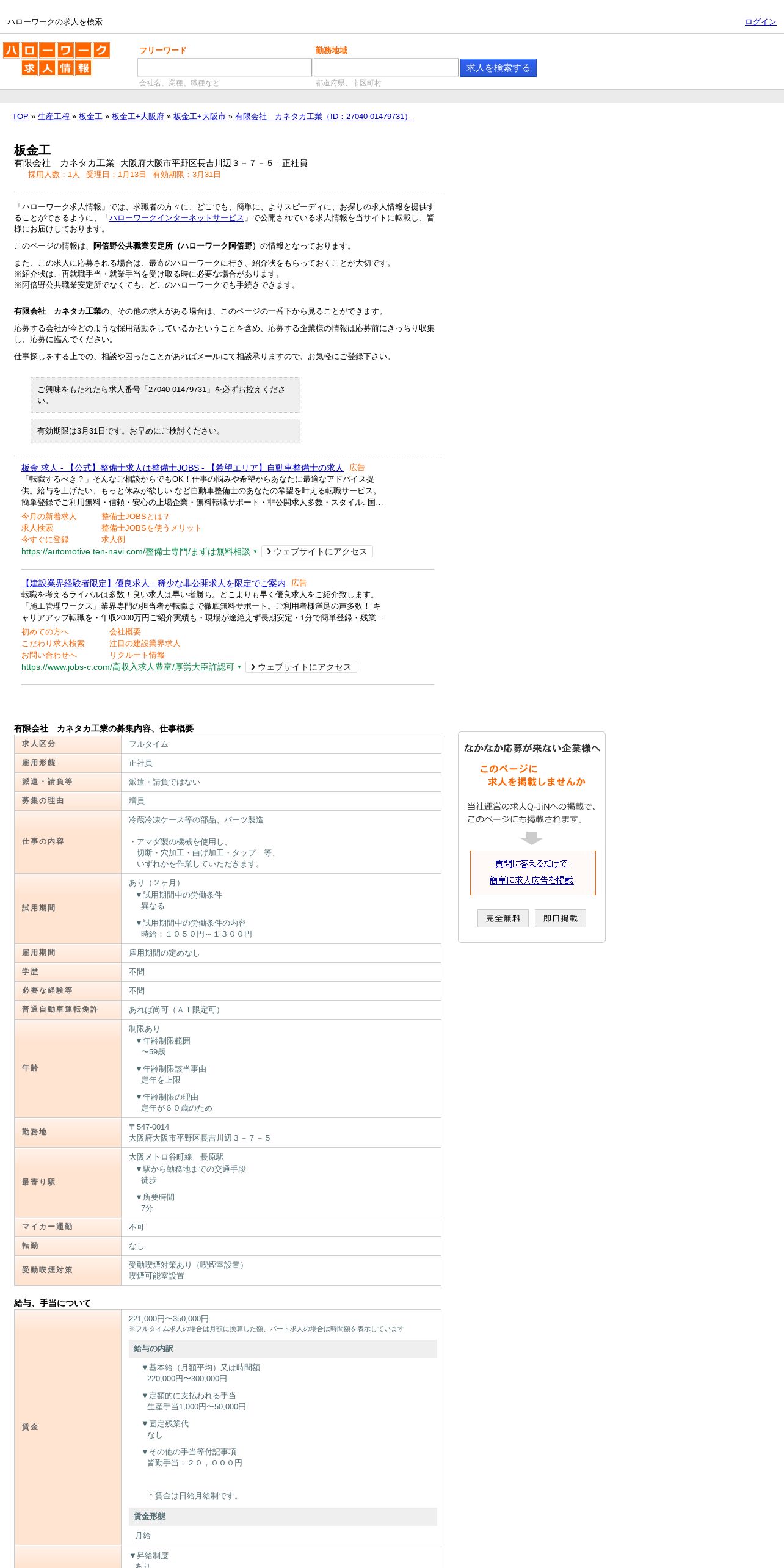Click the 求人番号 27040-01479731 notice box
The width and height of the screenshot is (784, 1568).
[x=165, y=395]
